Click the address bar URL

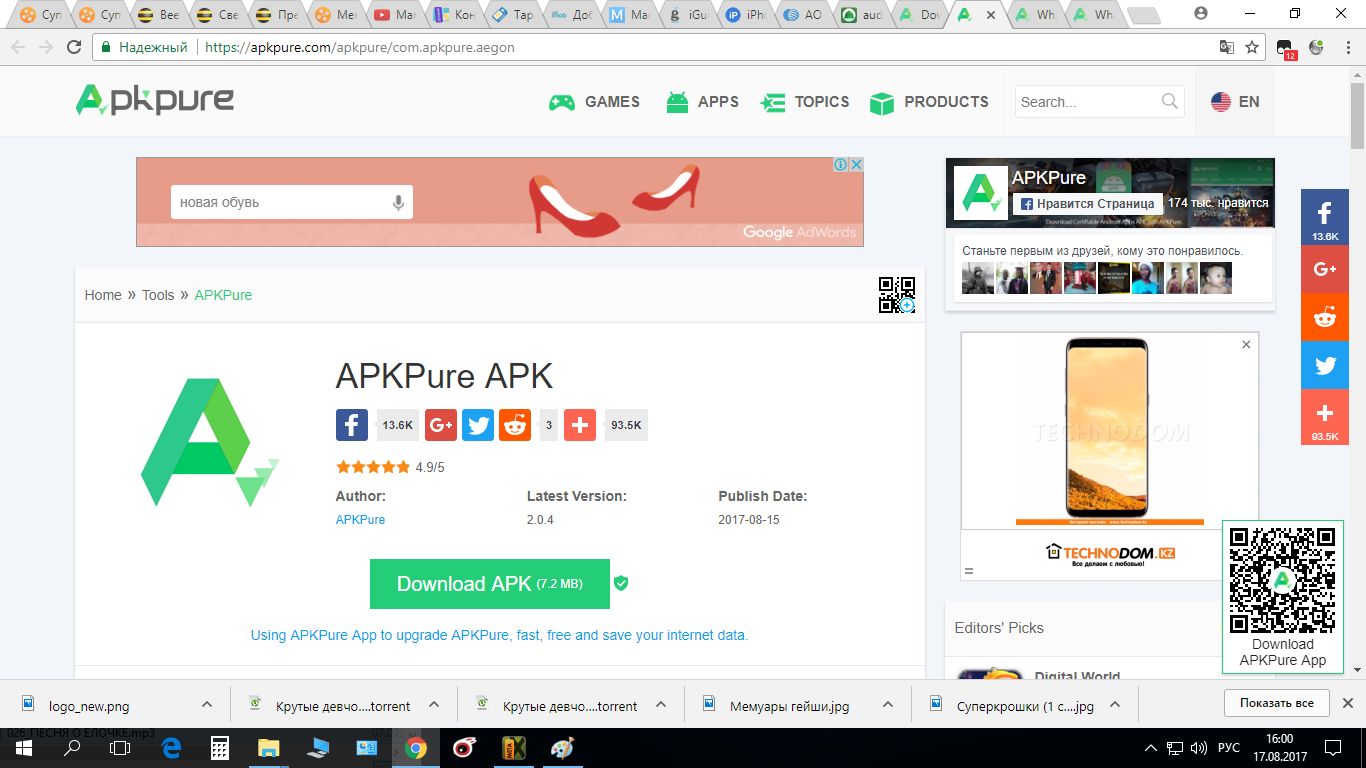(x=360, y=47)
